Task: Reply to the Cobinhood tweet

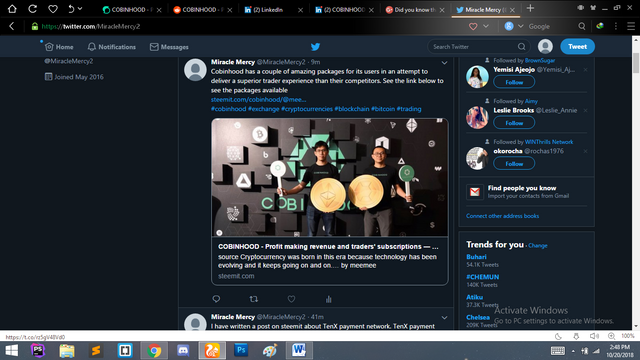Action: [216, 299]
